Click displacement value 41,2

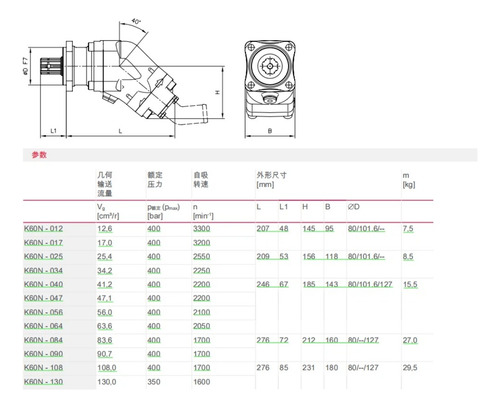click(105, 284)
